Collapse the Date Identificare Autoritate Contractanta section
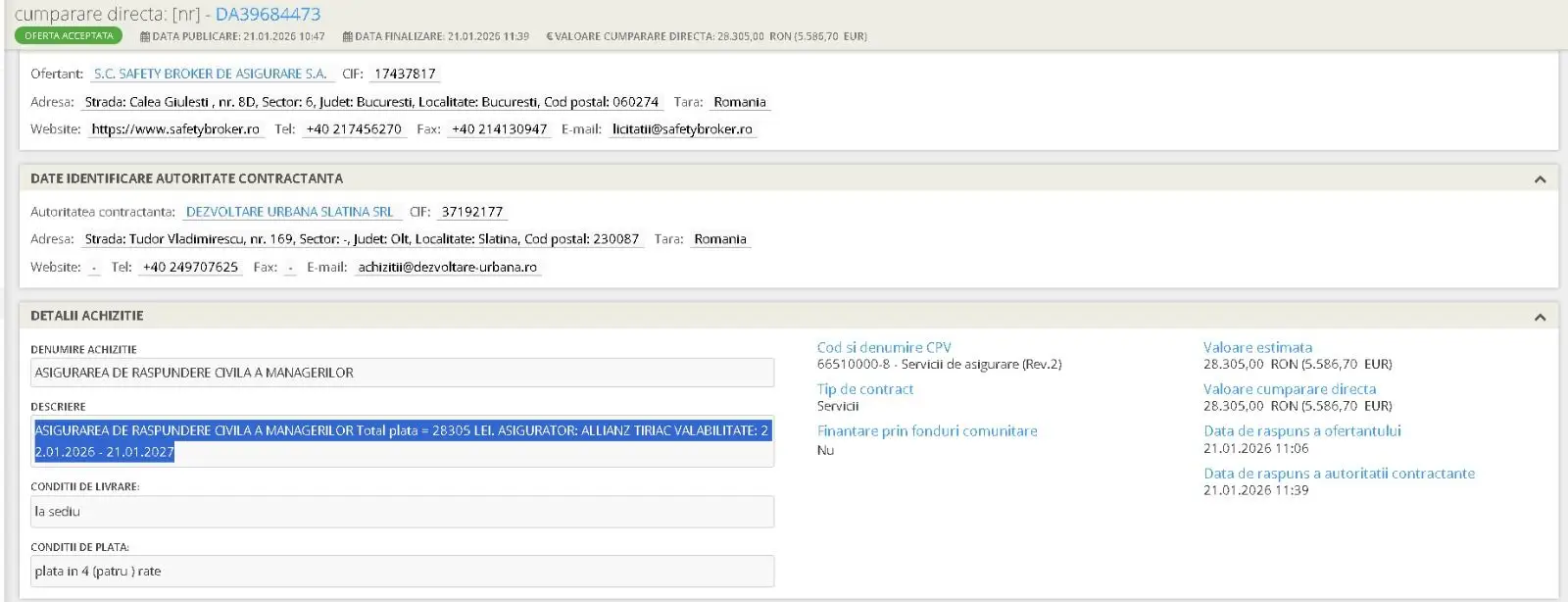Viewport: 1568px width, 602px height. (1540, 179)
